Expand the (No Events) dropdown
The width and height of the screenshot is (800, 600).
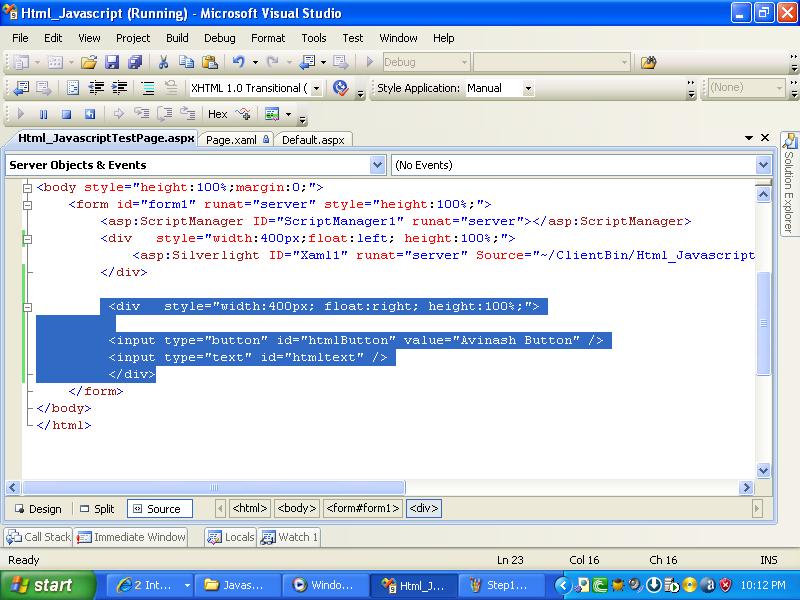point(763,165)
